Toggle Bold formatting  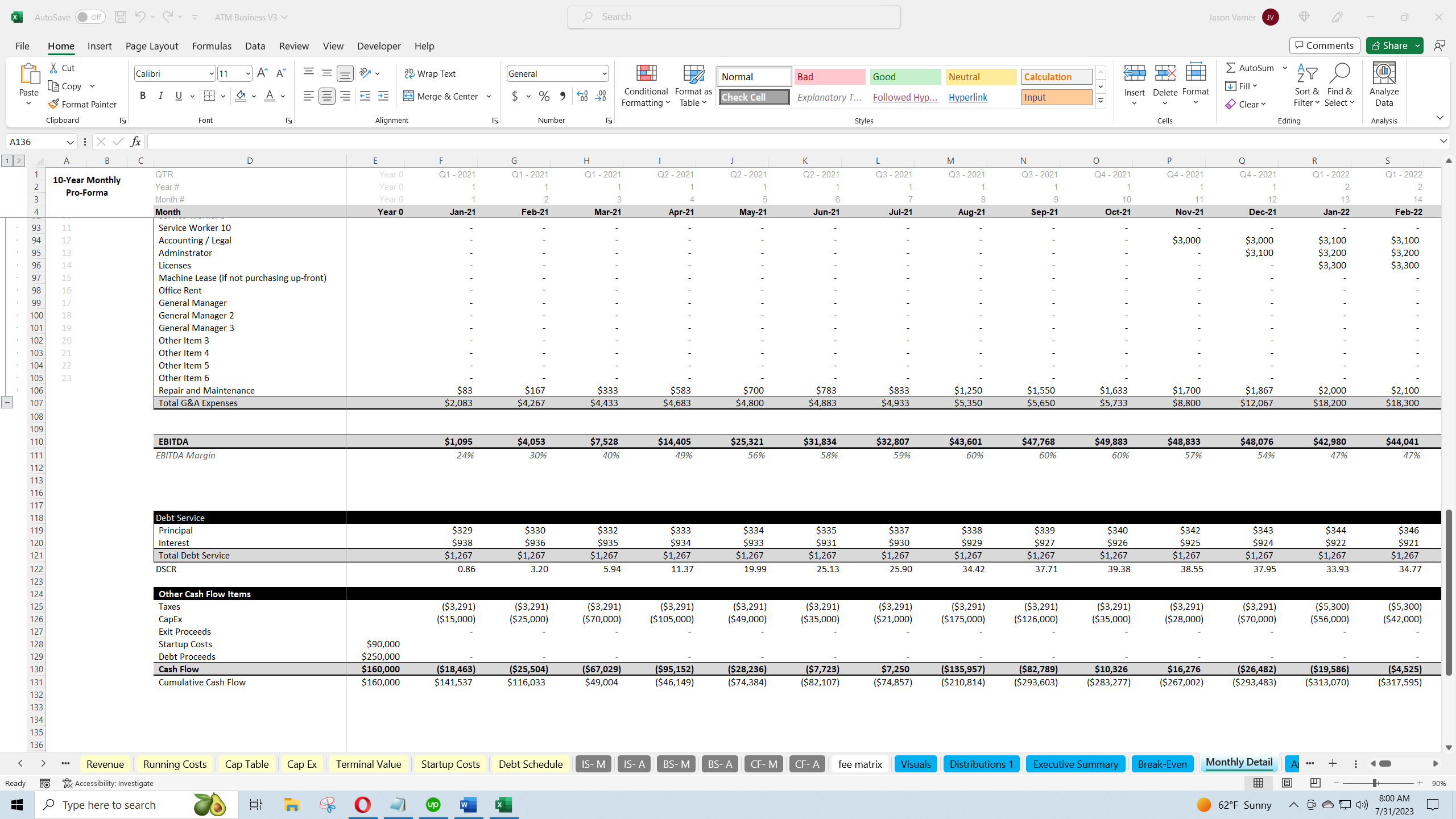143,96
